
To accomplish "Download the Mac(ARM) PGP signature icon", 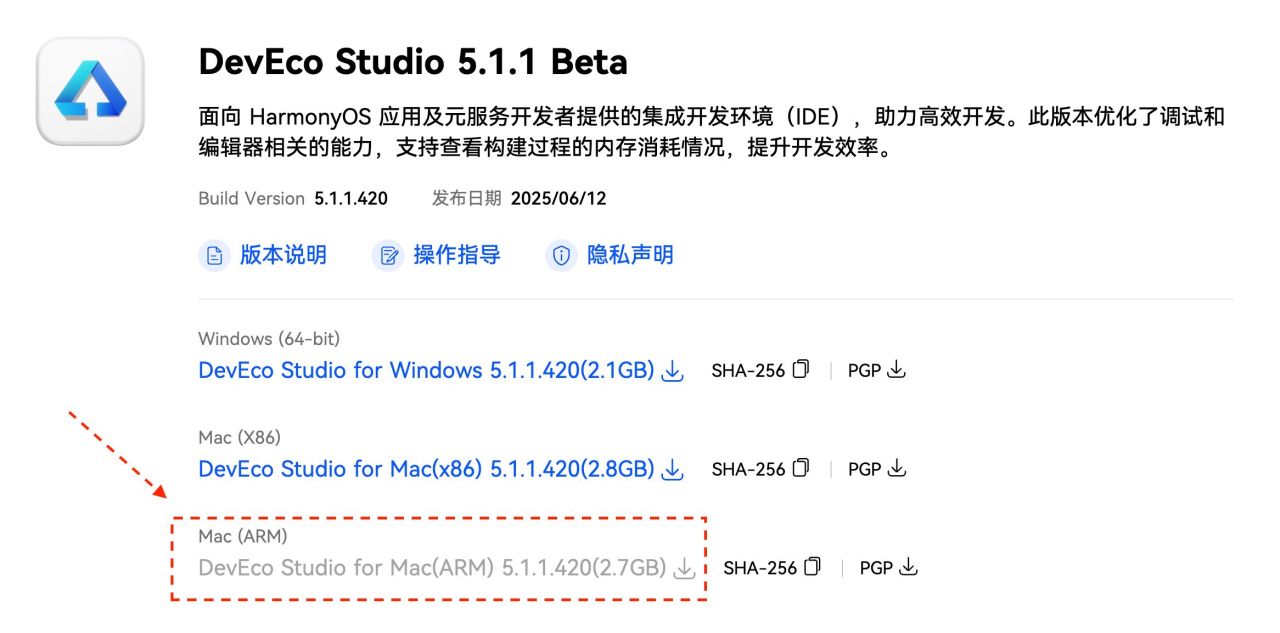I will pyautogui.click(x=909, y=567).
